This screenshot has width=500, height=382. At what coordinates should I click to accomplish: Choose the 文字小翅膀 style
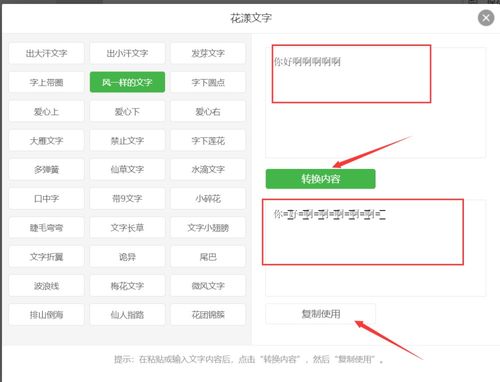point(208,227)
